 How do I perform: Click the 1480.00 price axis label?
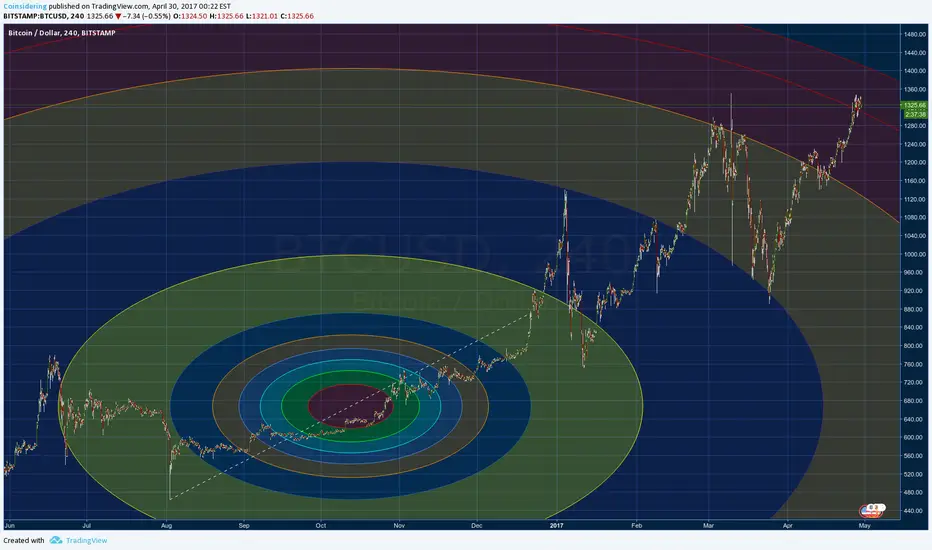point(915,34)
